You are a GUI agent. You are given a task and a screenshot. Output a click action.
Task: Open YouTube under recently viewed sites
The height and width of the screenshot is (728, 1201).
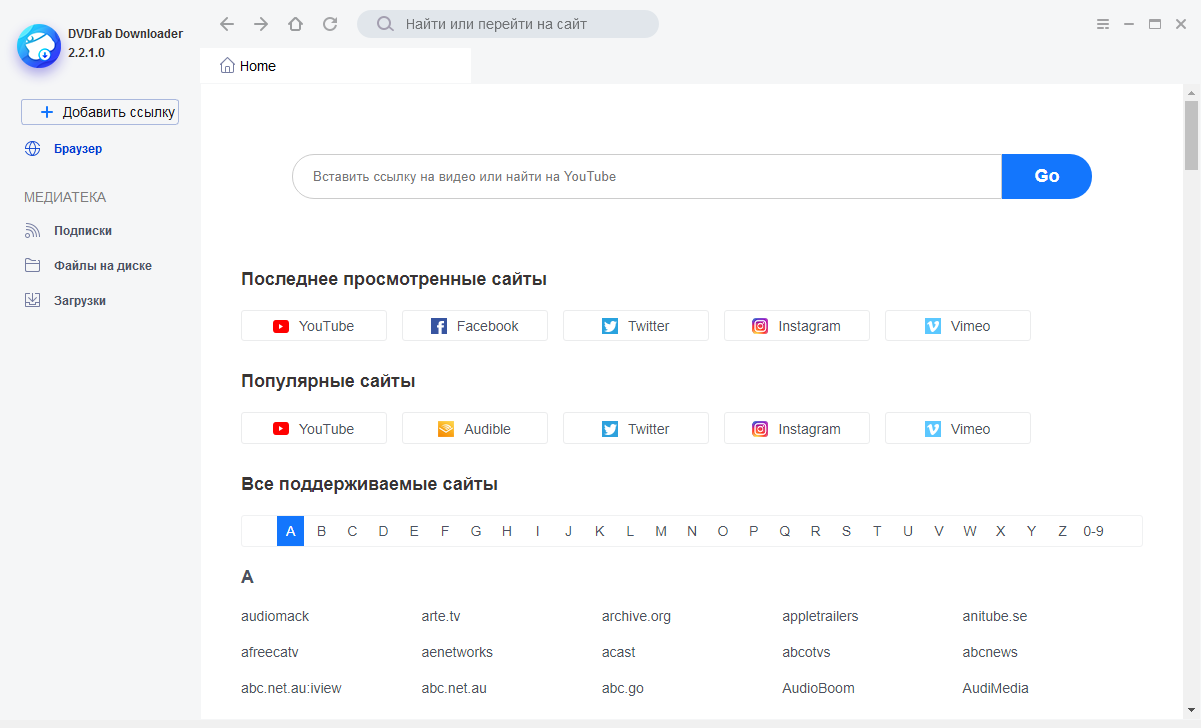click(x=314, y=326)
